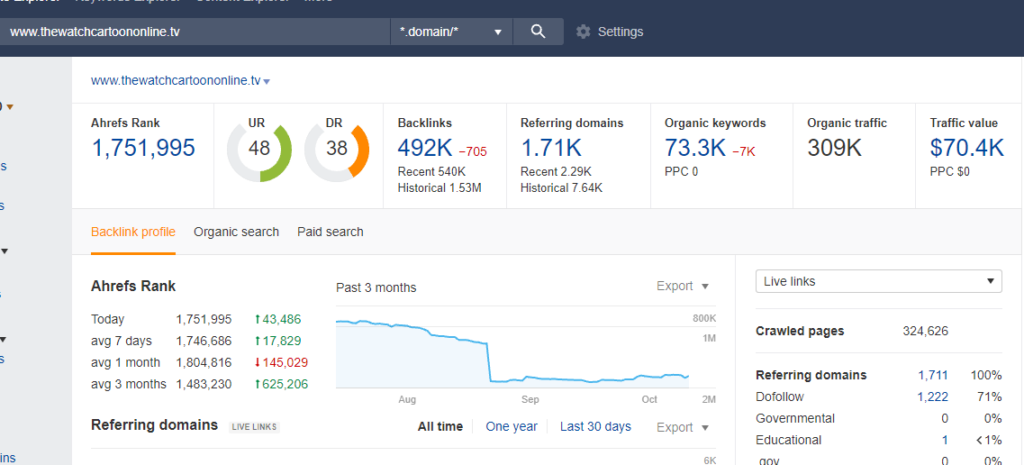Viewport: 1024px width, 465px height.
Task: Click the PPC 0 text
Action: 681,172
